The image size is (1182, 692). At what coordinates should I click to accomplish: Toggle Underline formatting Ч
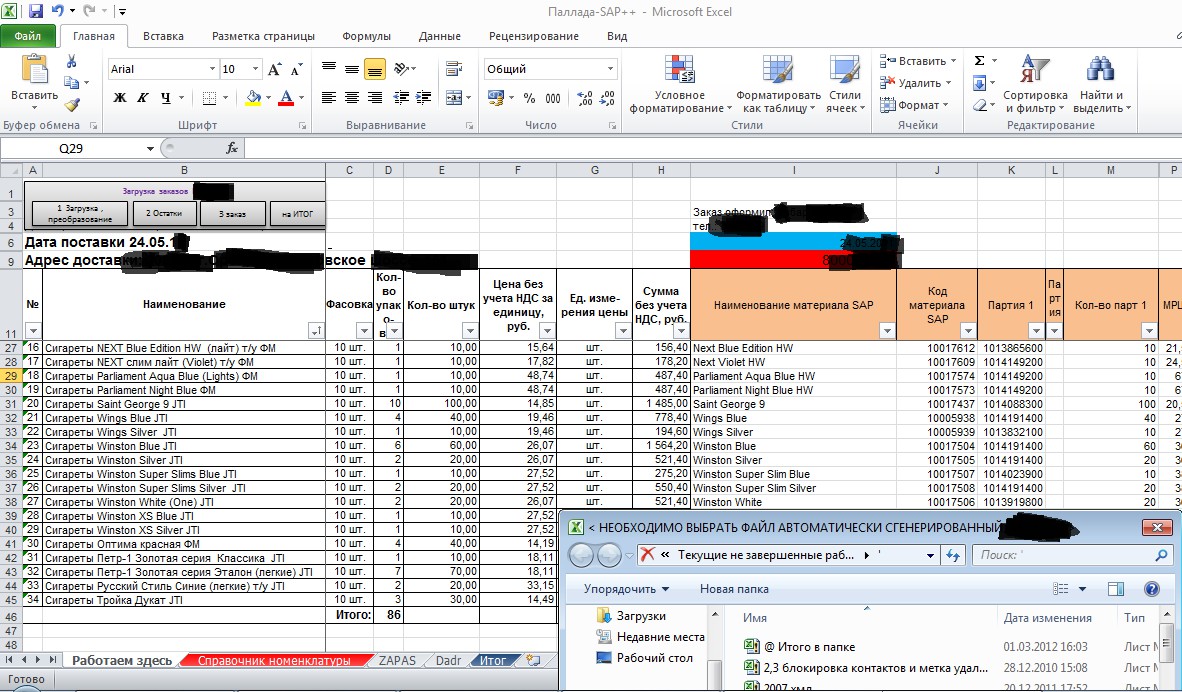point(165,98)
